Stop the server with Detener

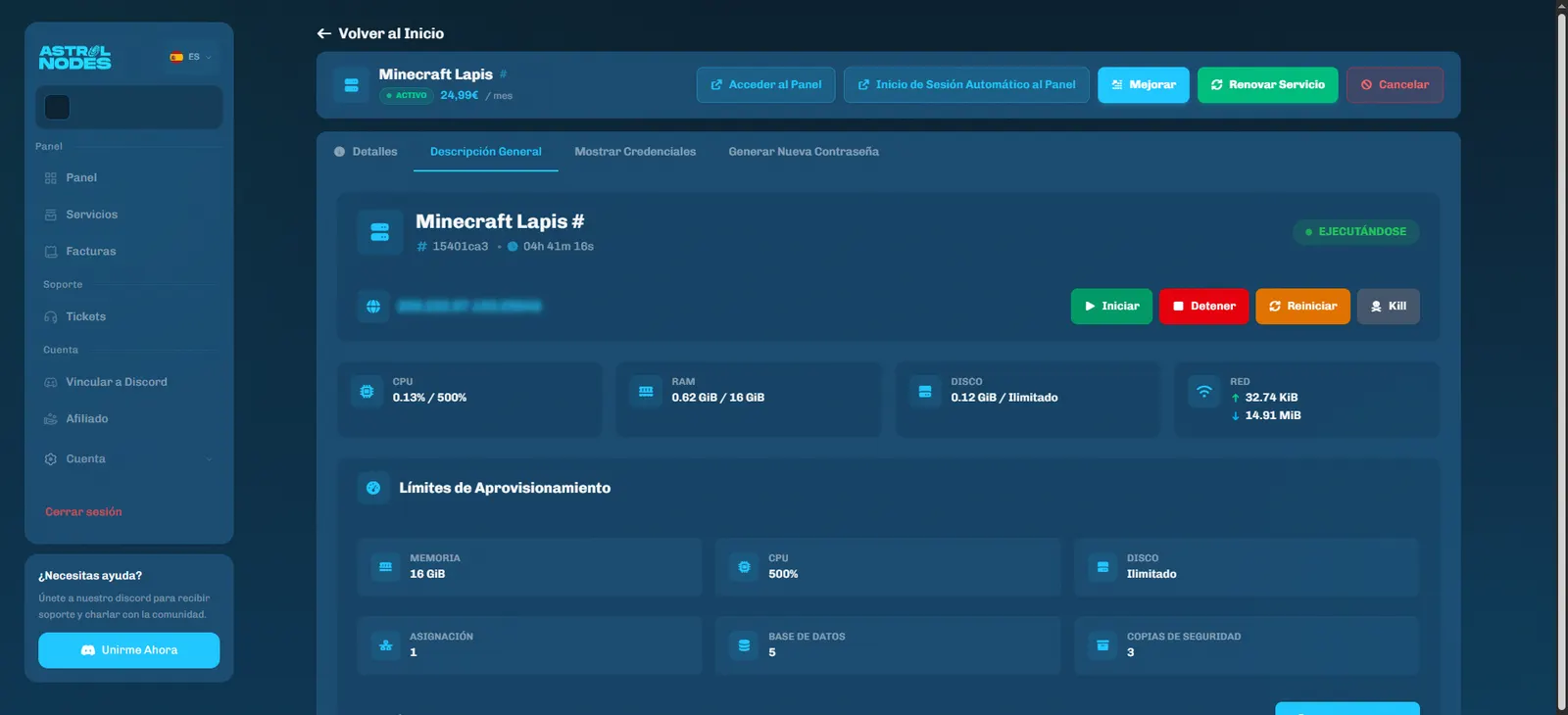pyautogui.click(x=1204, y=307)
